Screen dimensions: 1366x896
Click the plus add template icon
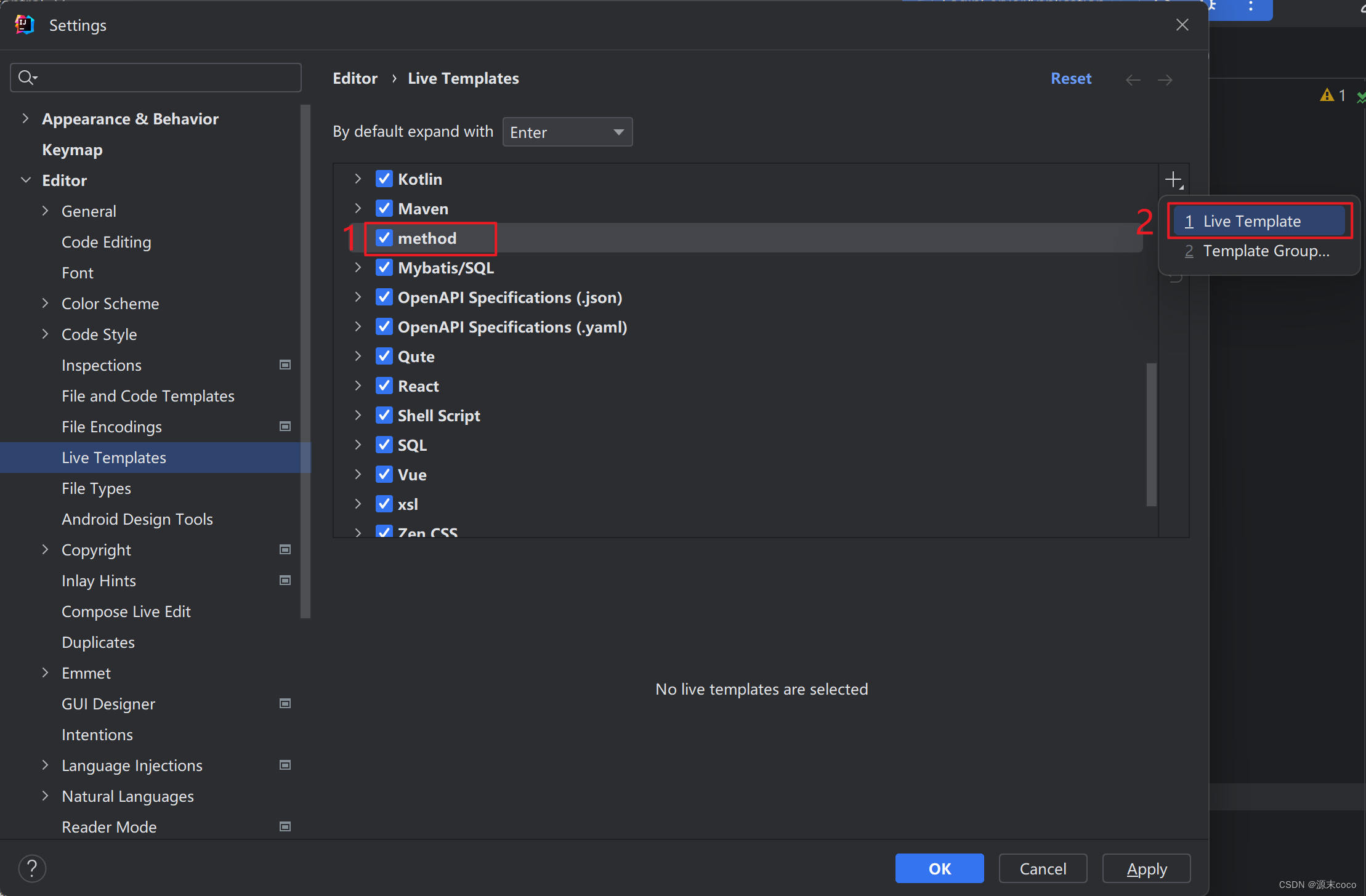pos(1173,180)
